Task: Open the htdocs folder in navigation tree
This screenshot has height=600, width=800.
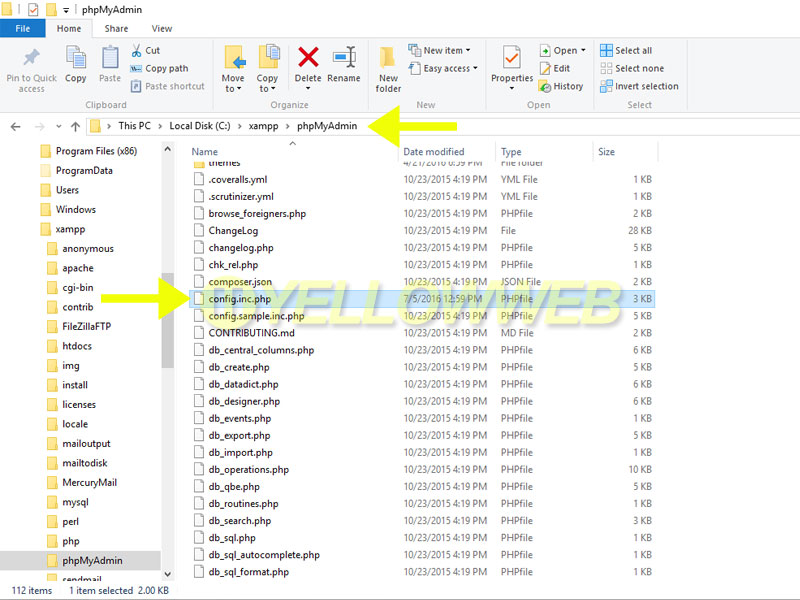Action: 76,346
